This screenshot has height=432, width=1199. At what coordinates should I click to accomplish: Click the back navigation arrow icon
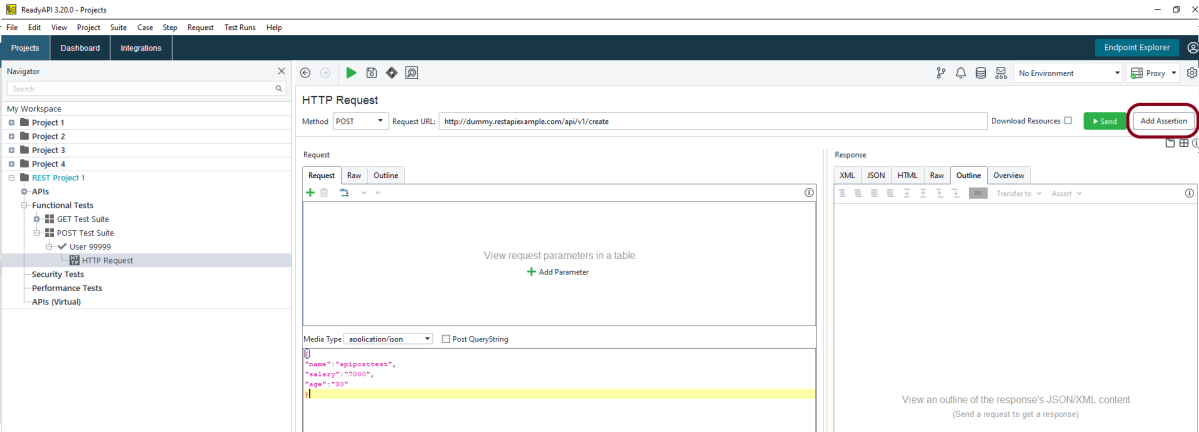tap(305, 73)
